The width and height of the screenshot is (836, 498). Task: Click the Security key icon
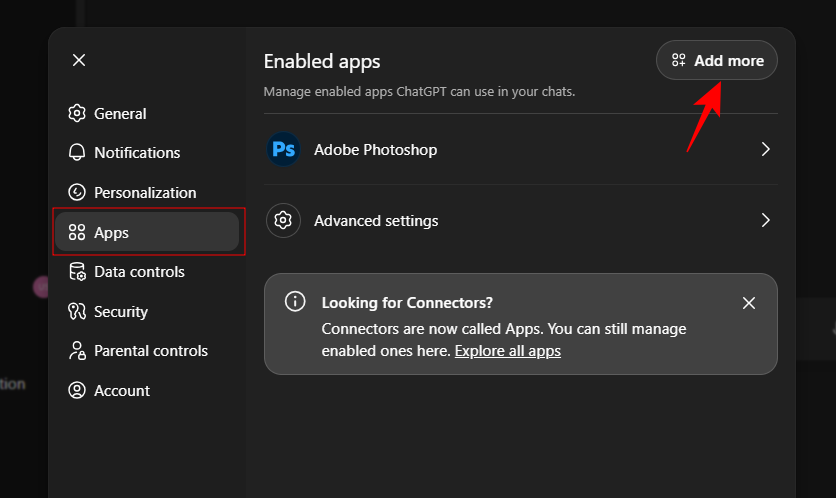pos(77,312)
